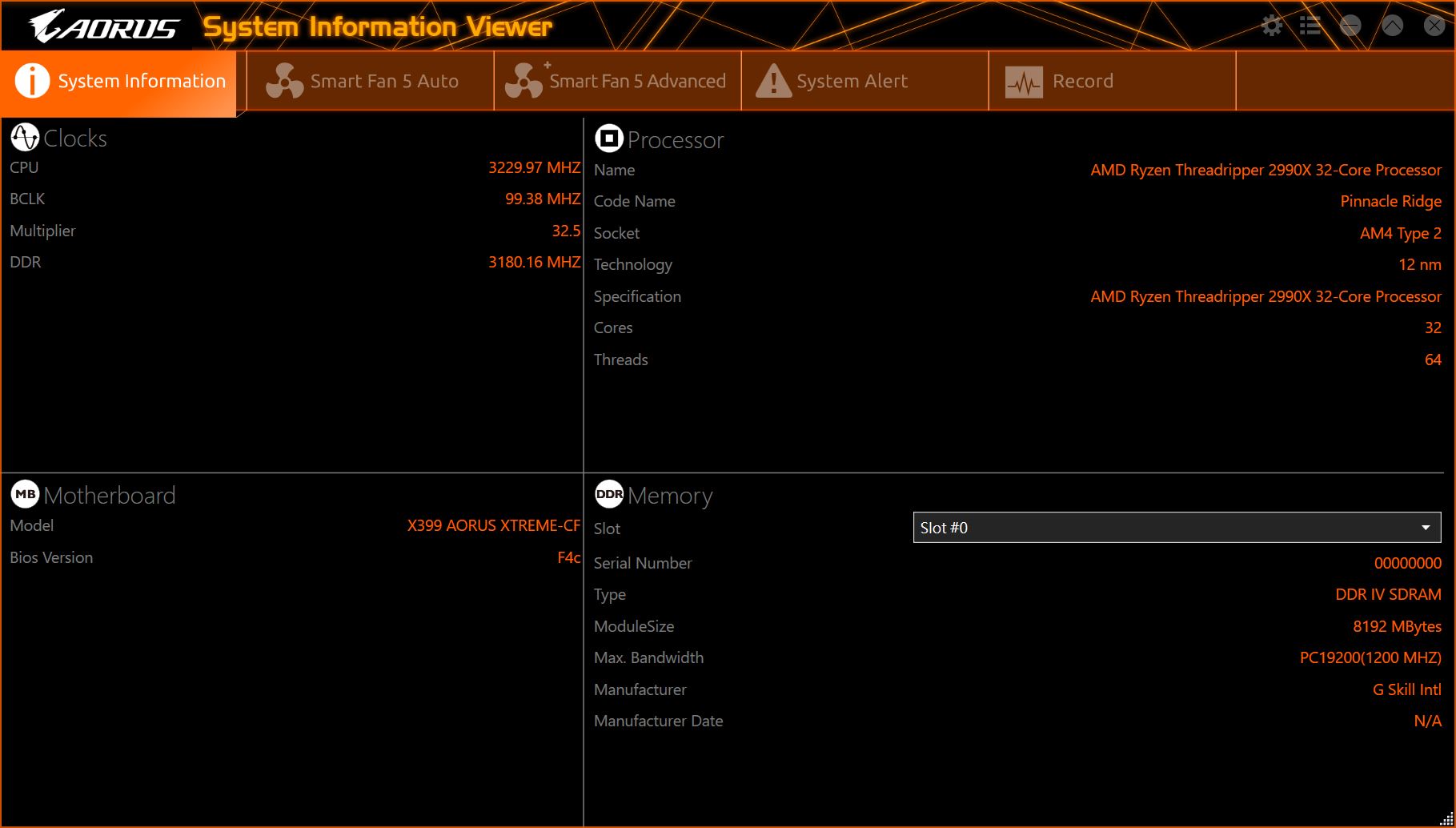Click the System Alert warning triangle icon
The height and width of the screenshot is (828, 1456).
[772, 81]
